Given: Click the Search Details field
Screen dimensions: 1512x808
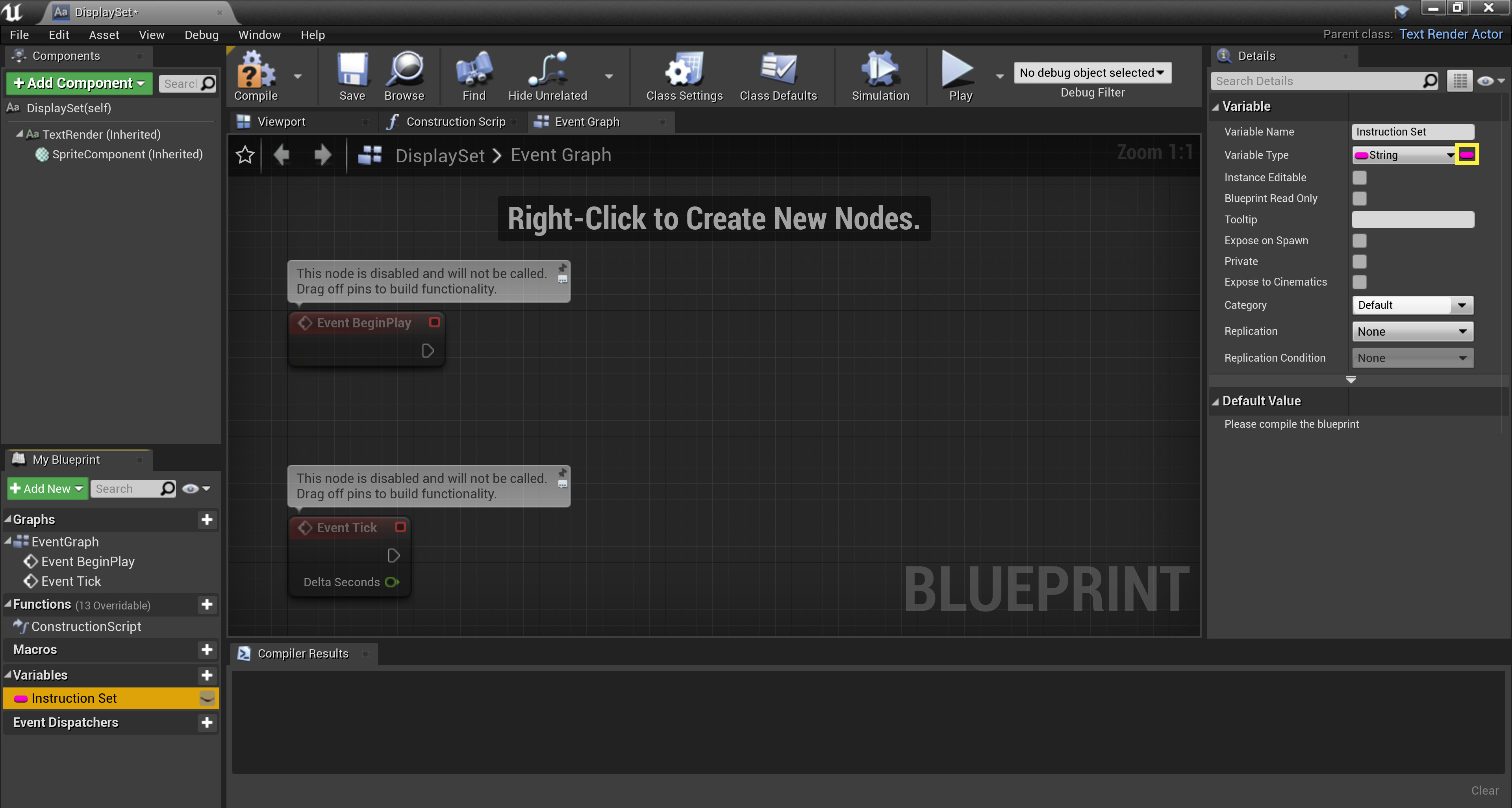Looking at the screenshot, I should 1315,80.
